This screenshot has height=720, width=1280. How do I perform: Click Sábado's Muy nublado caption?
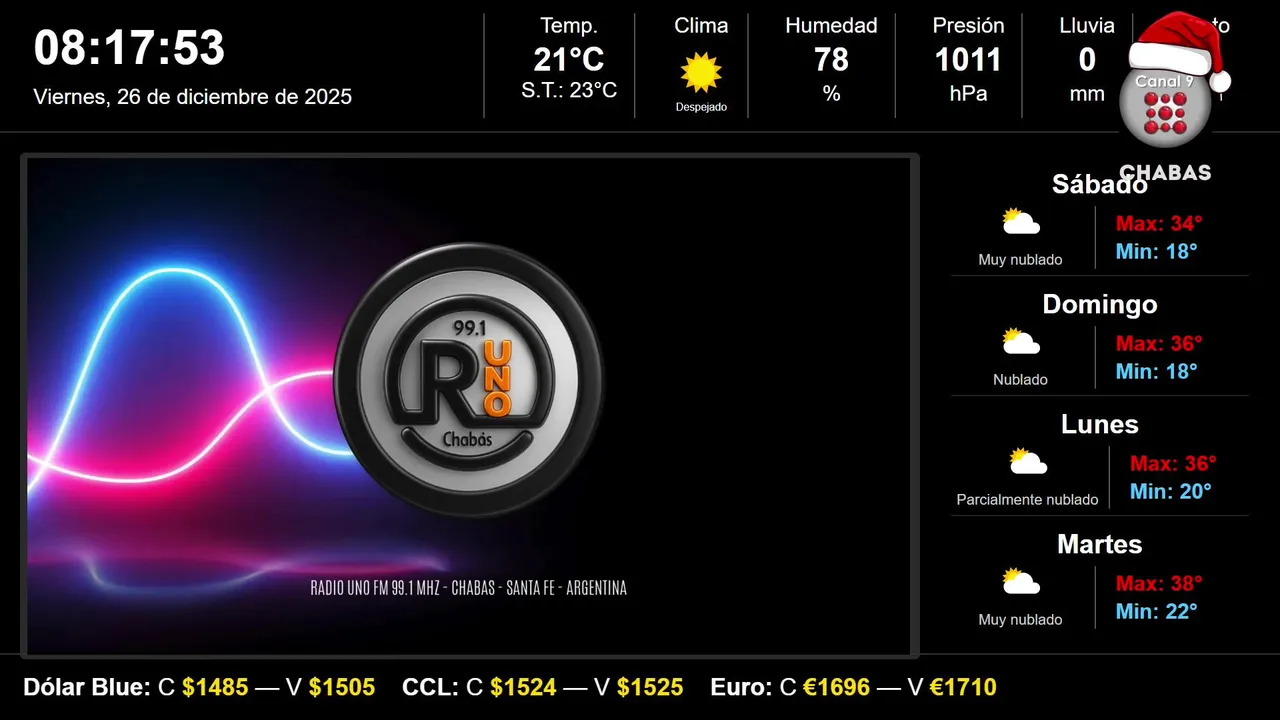click(1020, 260)
